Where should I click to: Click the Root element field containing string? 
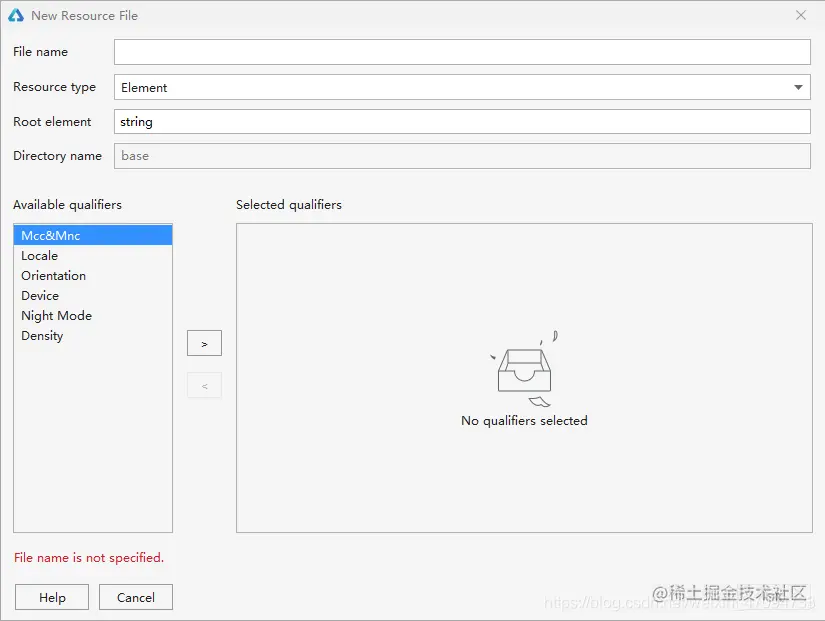[x=462, y=122]
